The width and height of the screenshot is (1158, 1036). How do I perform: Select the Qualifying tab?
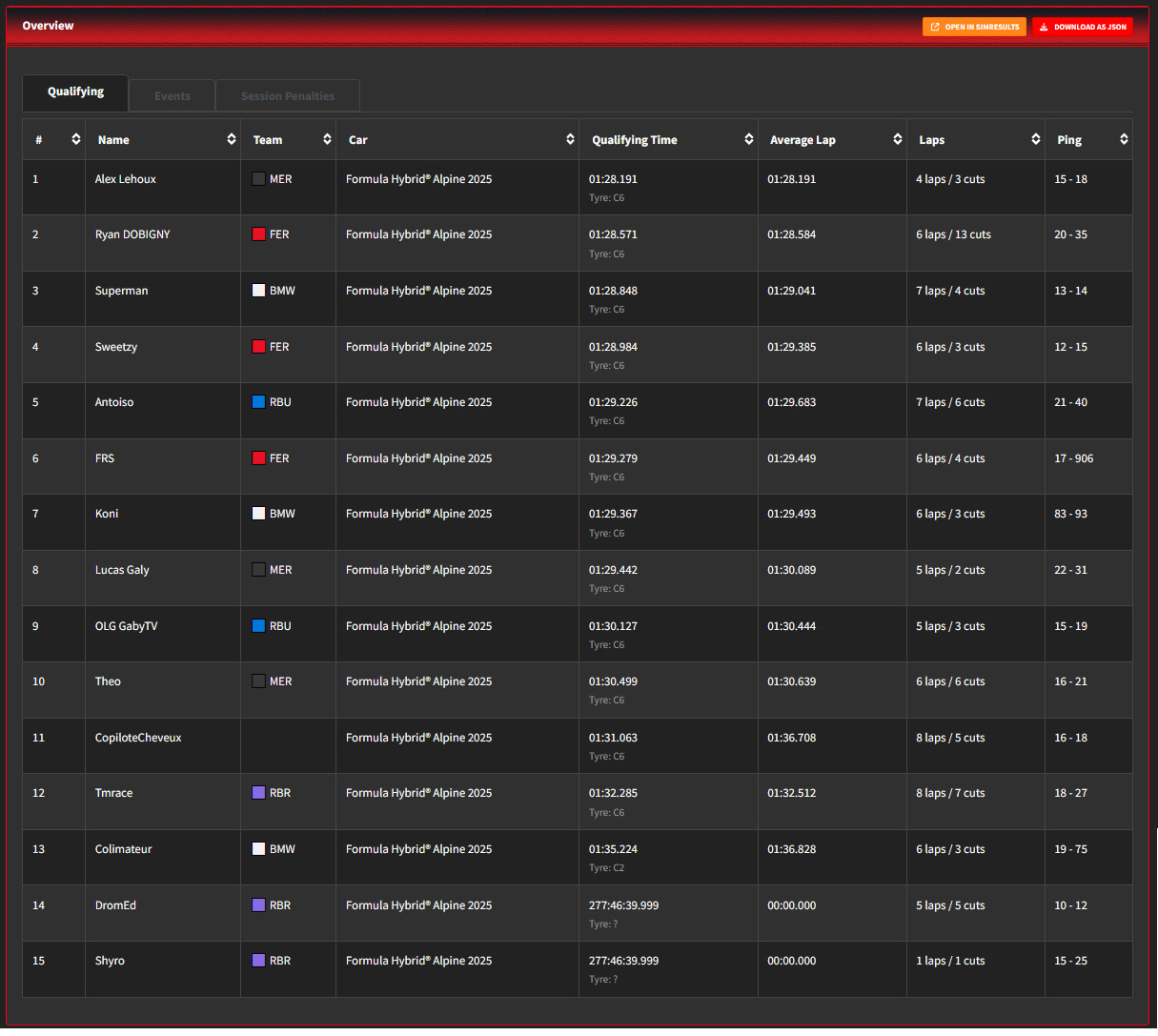click(75, 91)
